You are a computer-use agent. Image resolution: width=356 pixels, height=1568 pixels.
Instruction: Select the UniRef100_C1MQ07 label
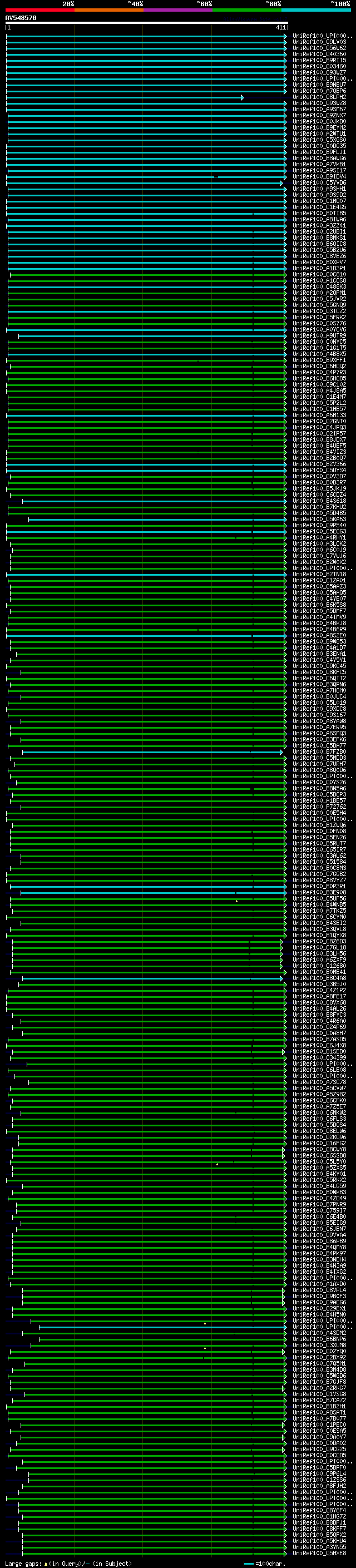point(319,201)
